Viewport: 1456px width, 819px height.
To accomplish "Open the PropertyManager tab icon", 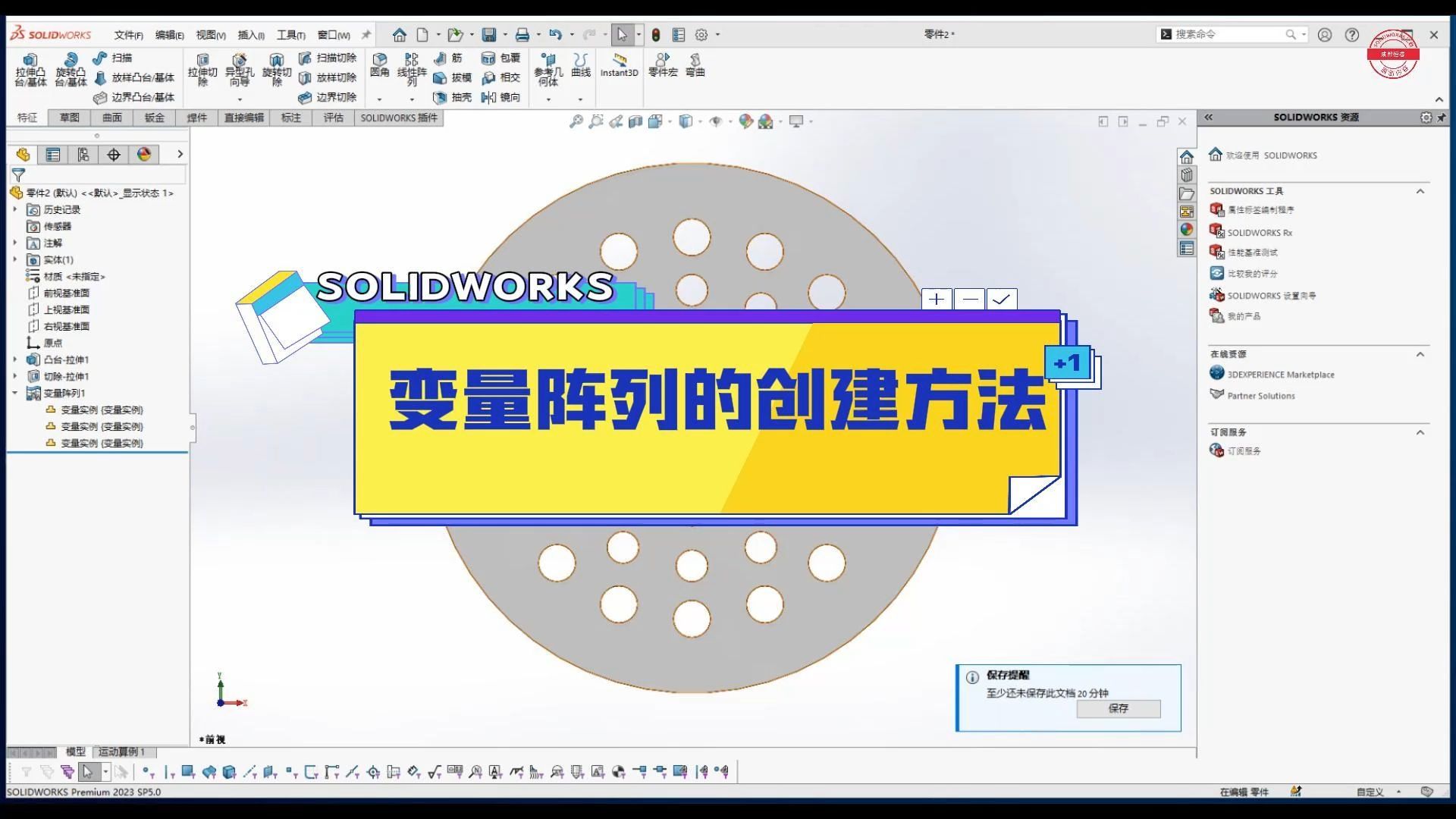I will click(53, 155).
